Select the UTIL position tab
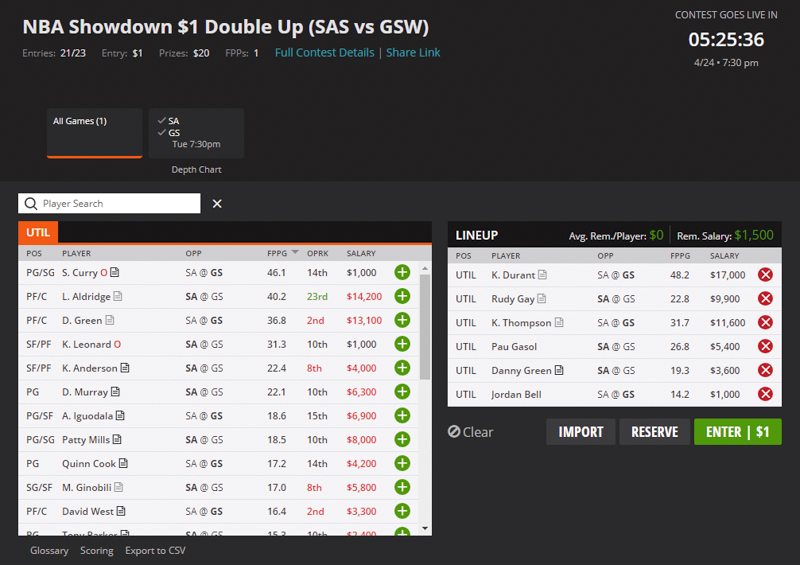Screen dimensions: 800x565 38,233
